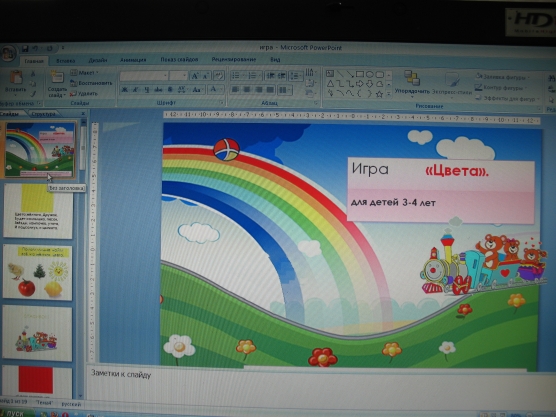Toggle bold (Ж) formatting

(x=124, y=89)
